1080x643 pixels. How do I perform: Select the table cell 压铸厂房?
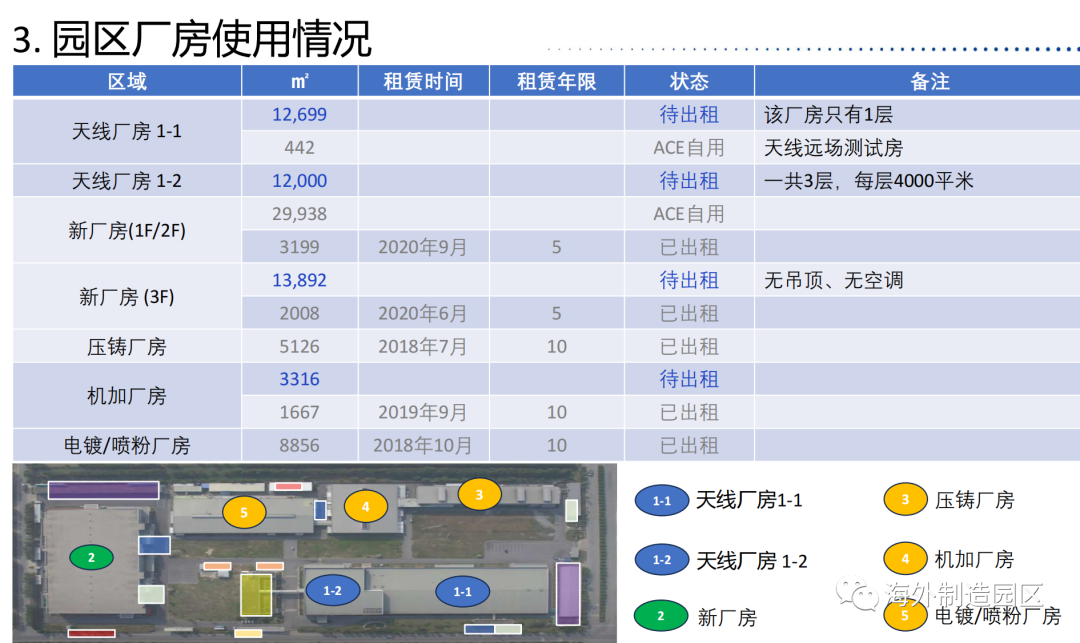point(127,346)
